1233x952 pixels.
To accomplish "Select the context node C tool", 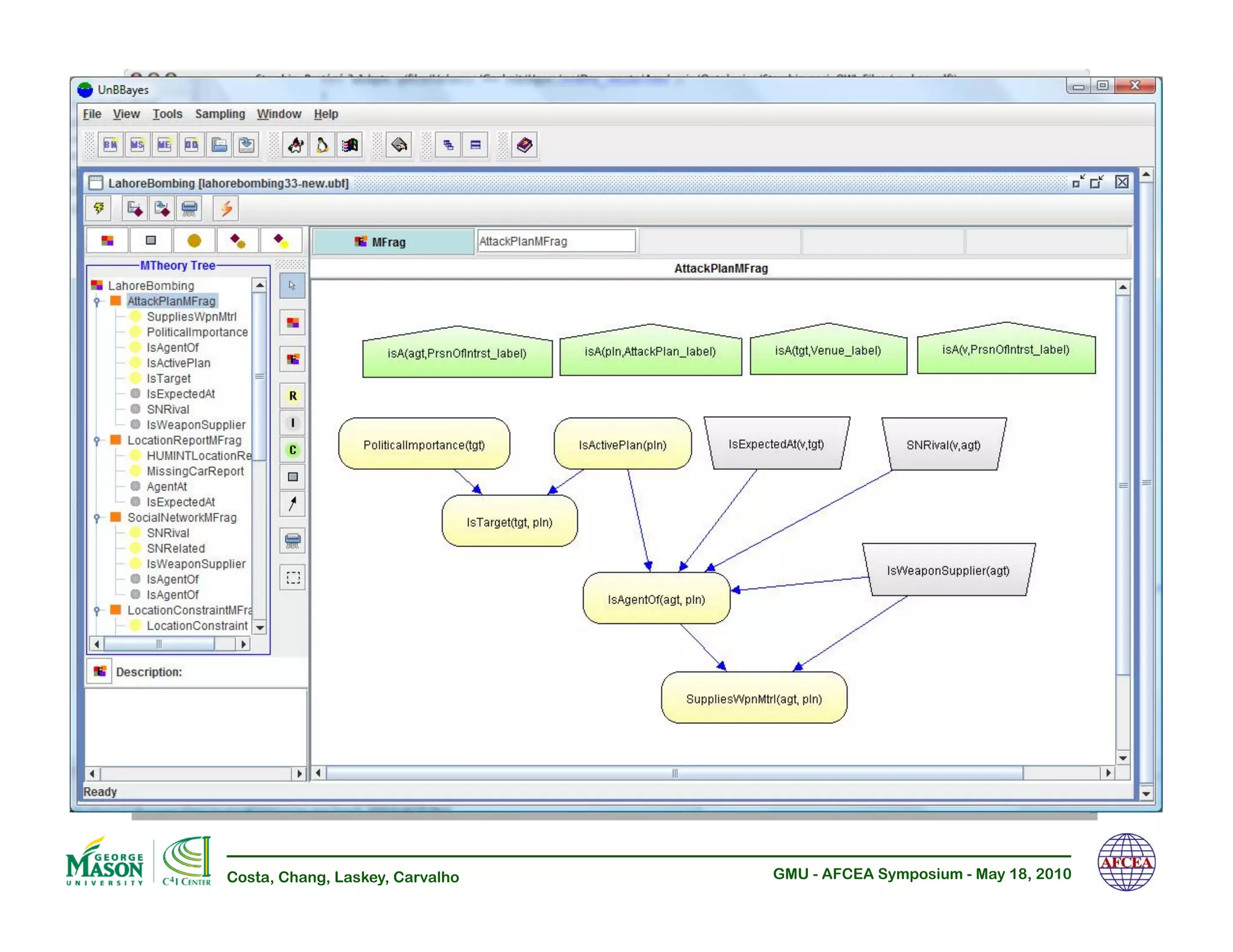I will (293, 450).
